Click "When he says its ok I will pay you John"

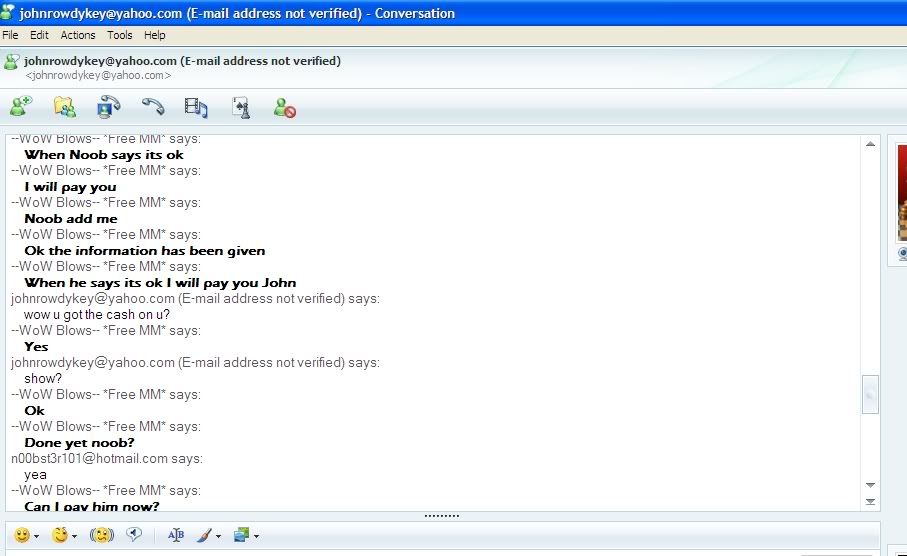(160, 283)
